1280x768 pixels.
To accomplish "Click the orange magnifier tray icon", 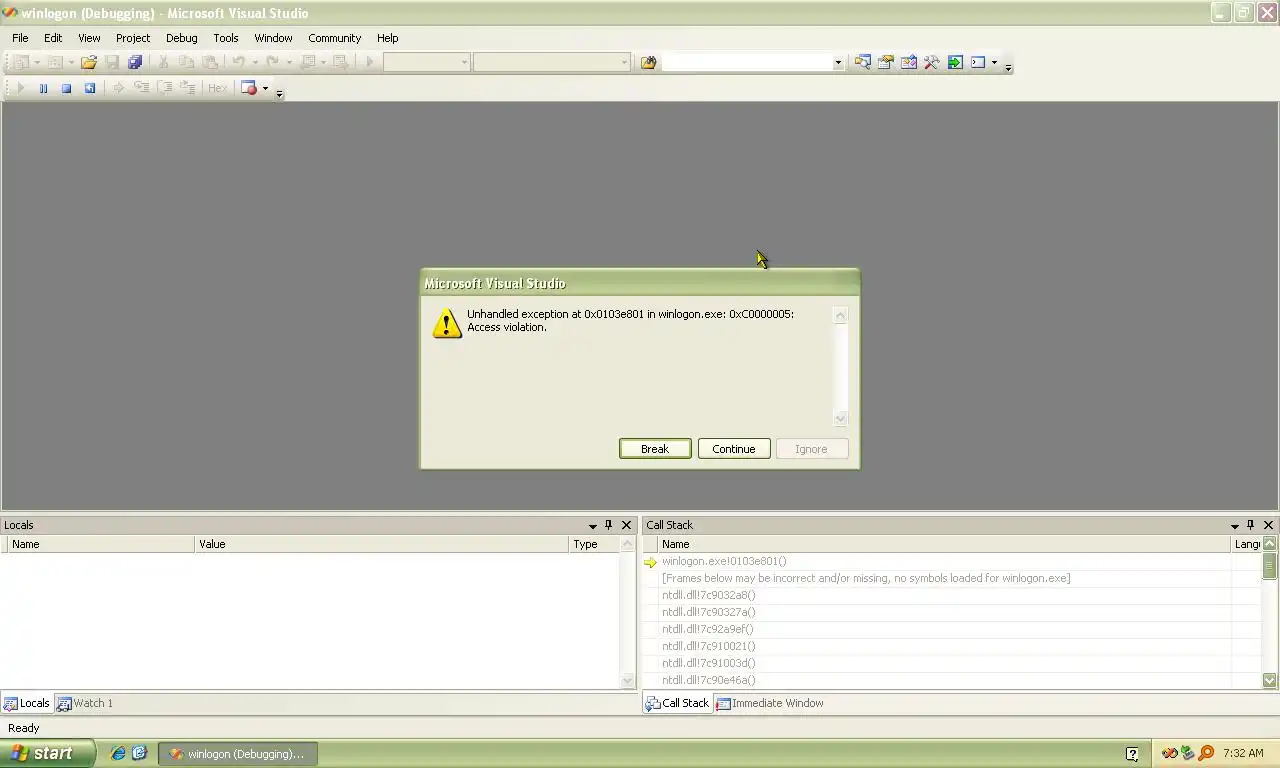I will [1206, 753].
